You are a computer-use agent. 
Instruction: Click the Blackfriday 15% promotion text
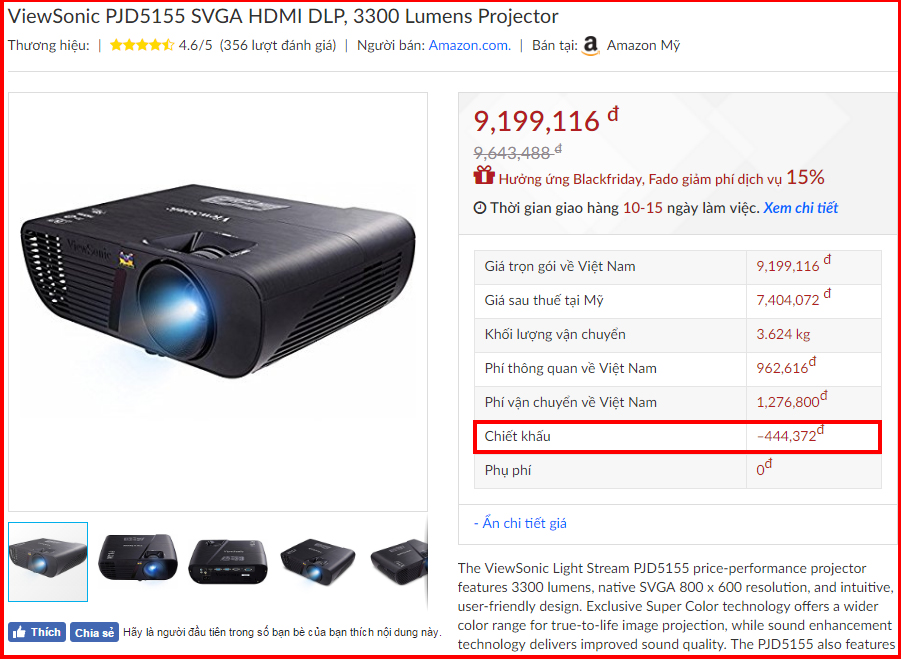661,178
